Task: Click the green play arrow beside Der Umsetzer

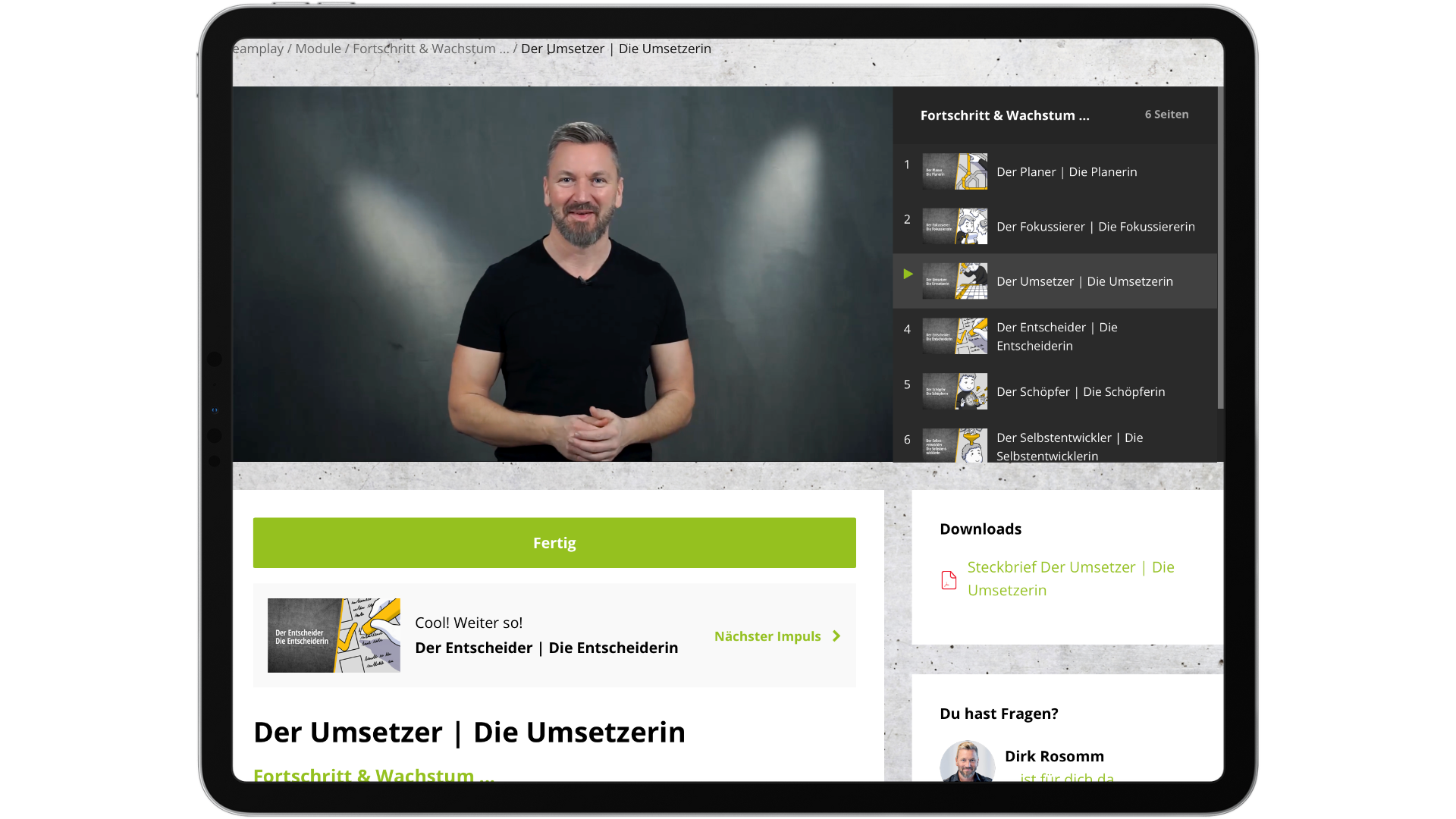Action: (908, 274)
